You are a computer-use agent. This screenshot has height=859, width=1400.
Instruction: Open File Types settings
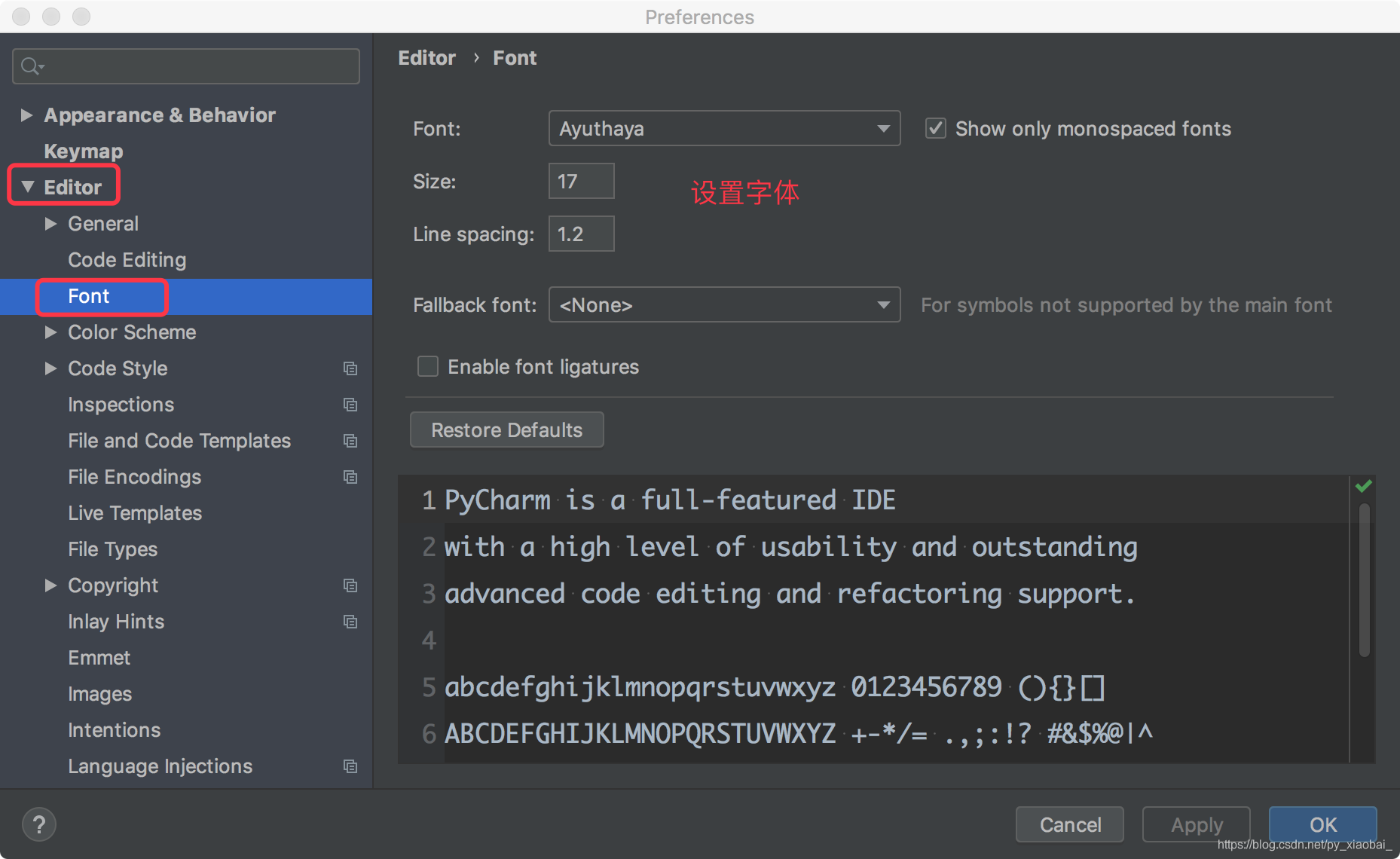pos(112,549)
